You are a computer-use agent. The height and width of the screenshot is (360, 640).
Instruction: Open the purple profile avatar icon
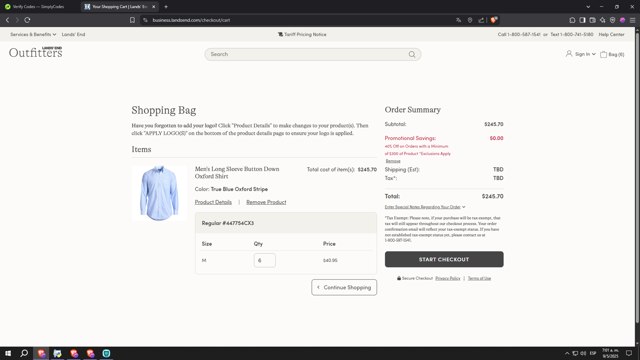pyautogui.click(x=622, y=20)
